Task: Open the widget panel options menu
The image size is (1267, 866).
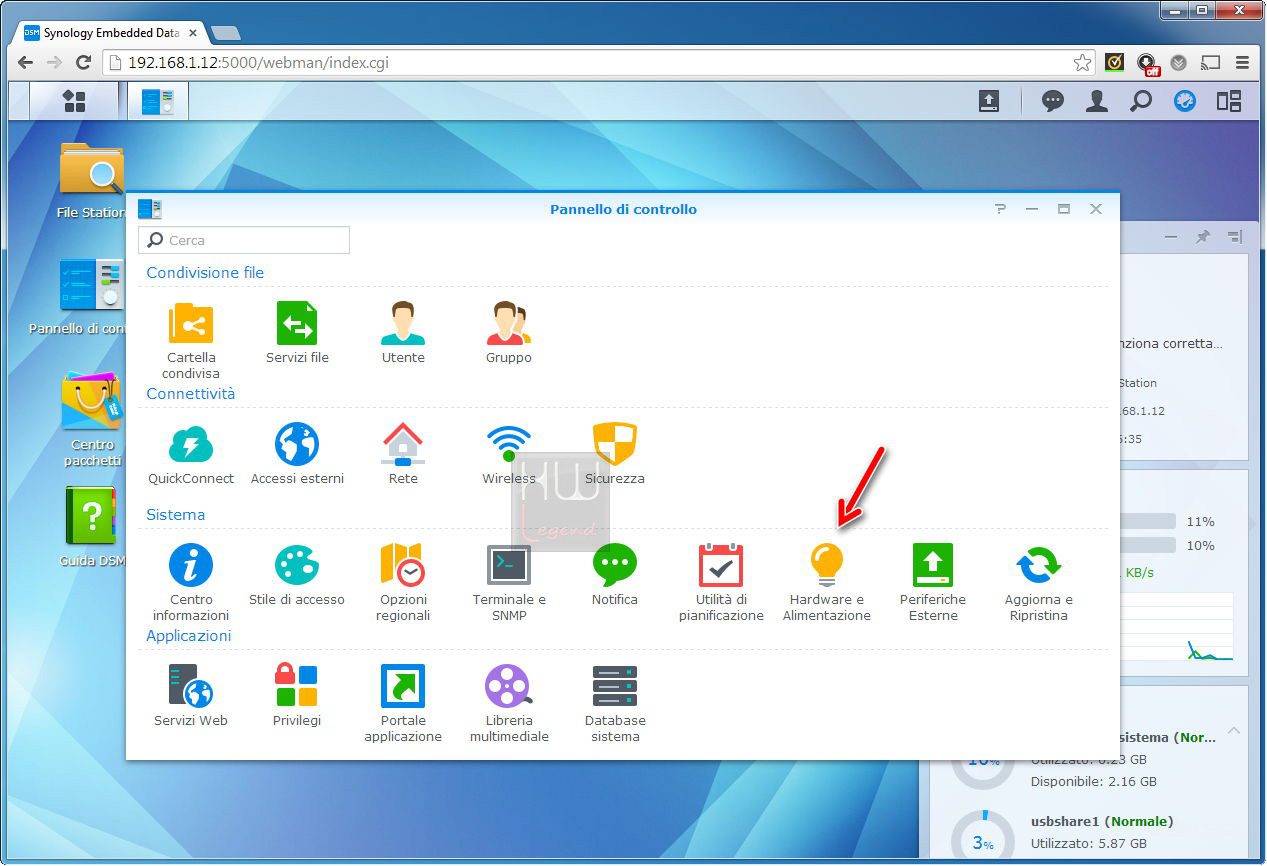Action: tap(1235, 237)
